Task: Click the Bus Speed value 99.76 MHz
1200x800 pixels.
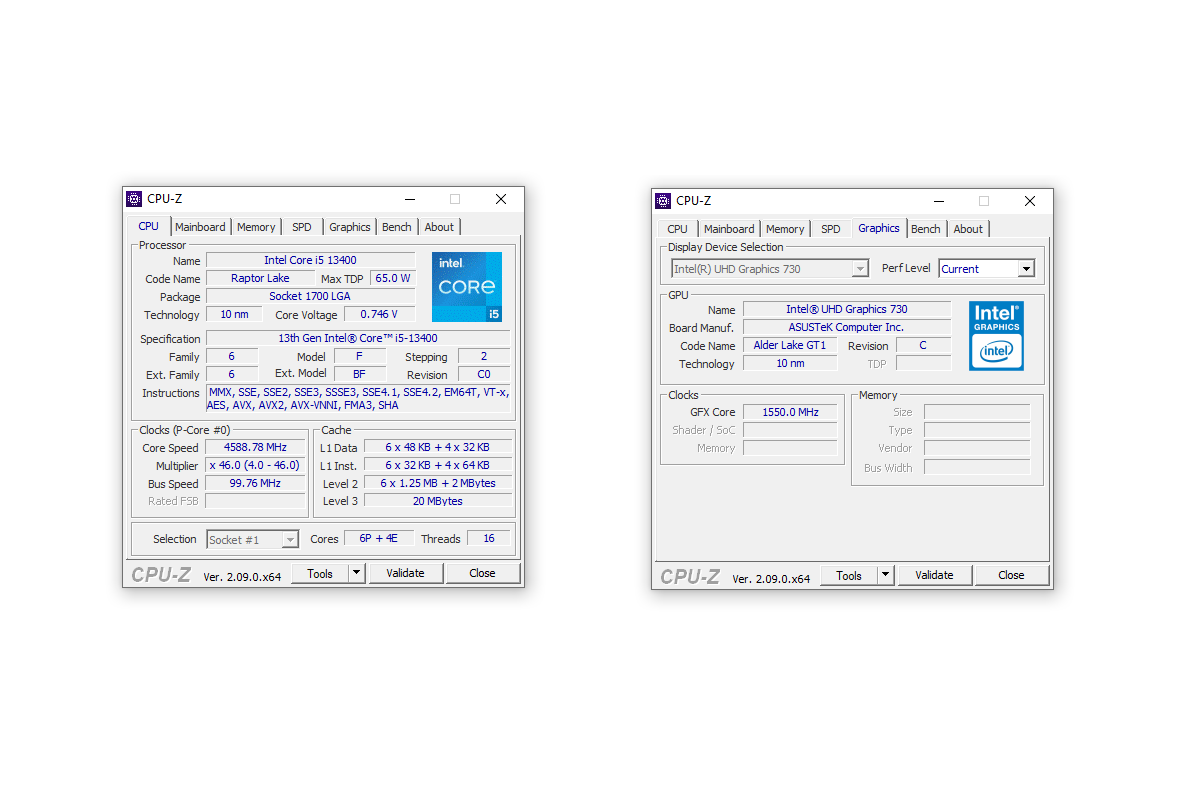Action: (255, 483)
